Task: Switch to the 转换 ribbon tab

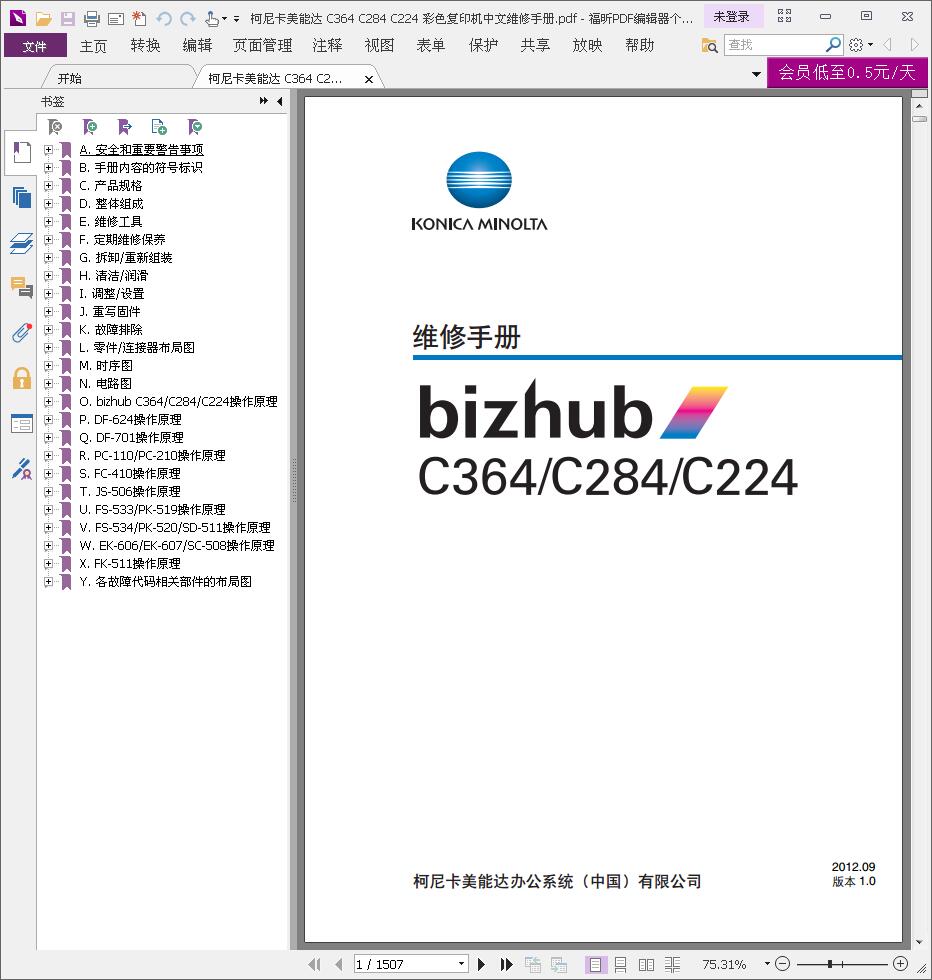Action: click(146, 46)
